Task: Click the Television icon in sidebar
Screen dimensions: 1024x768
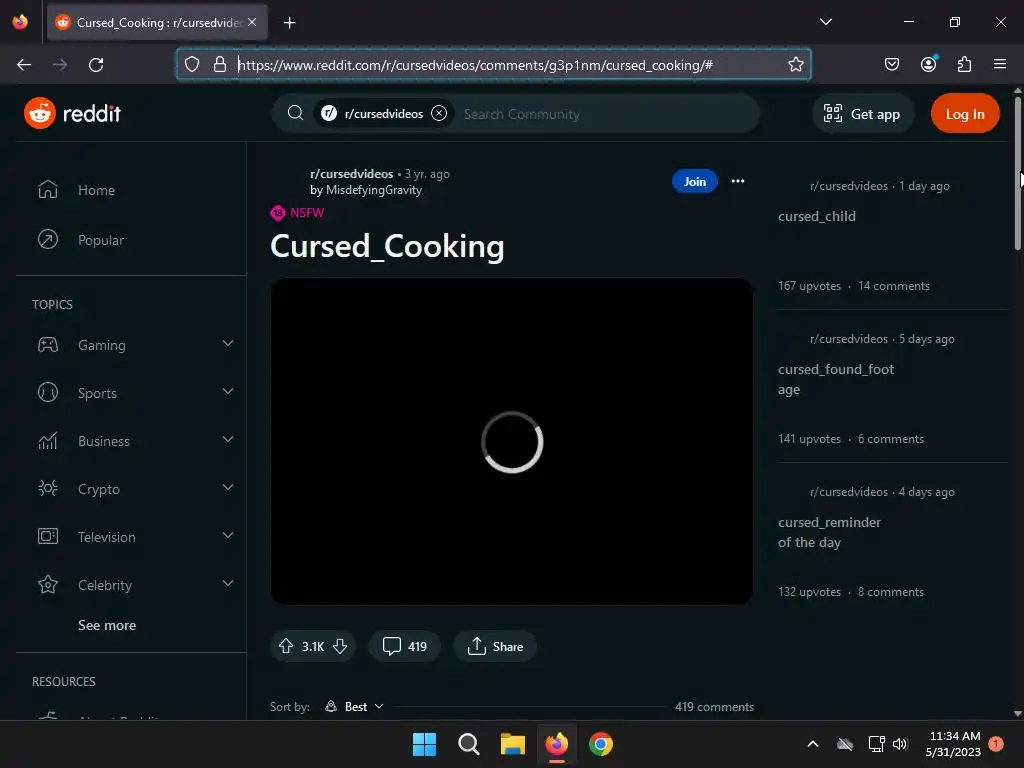Action: pos(48,537)
